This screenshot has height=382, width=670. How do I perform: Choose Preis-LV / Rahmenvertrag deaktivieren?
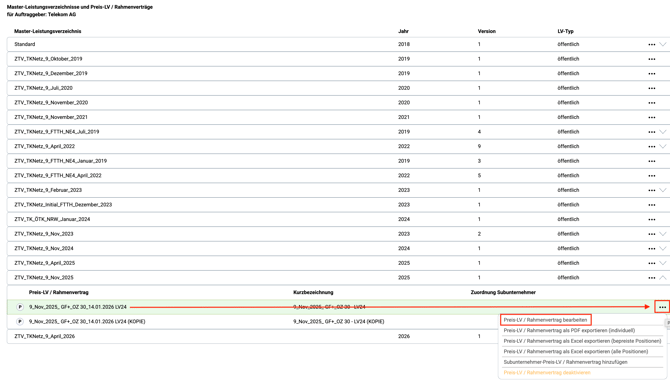tap(547, 373)
